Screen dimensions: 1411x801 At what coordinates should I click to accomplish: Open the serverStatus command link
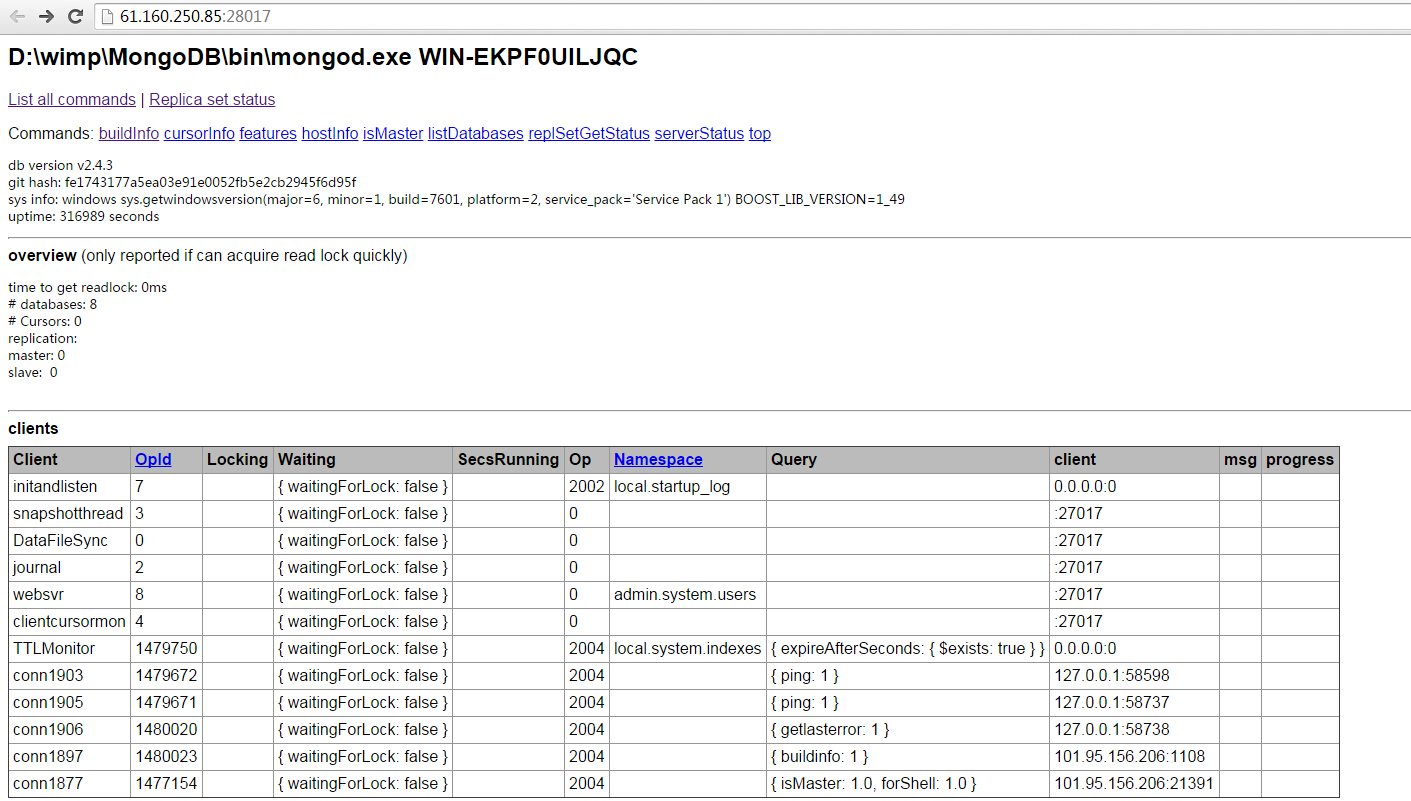[699, 133]
